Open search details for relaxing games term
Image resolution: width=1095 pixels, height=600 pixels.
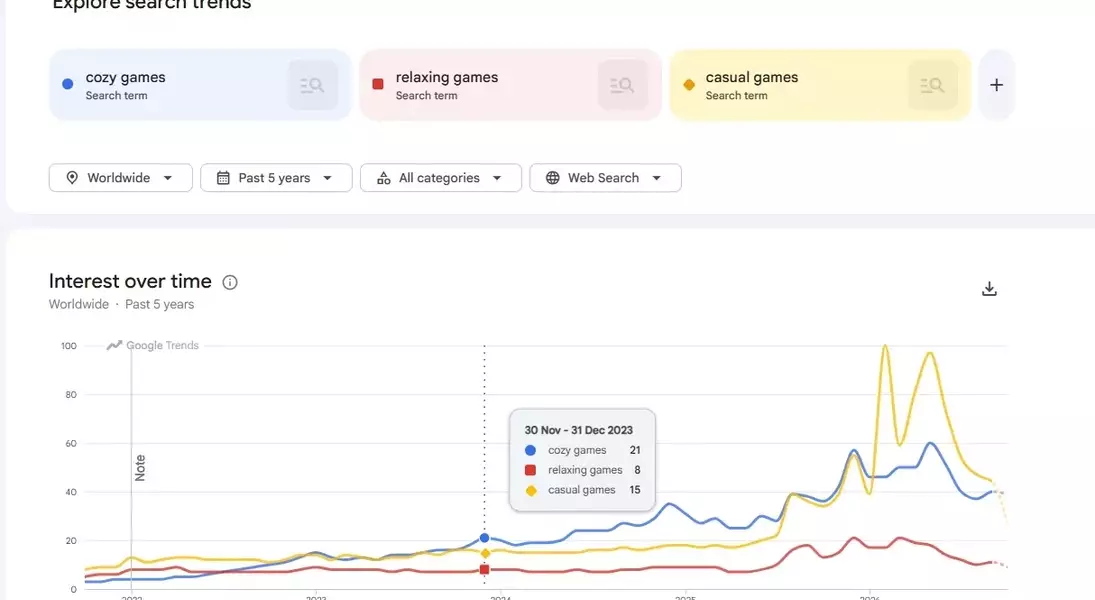623,85
